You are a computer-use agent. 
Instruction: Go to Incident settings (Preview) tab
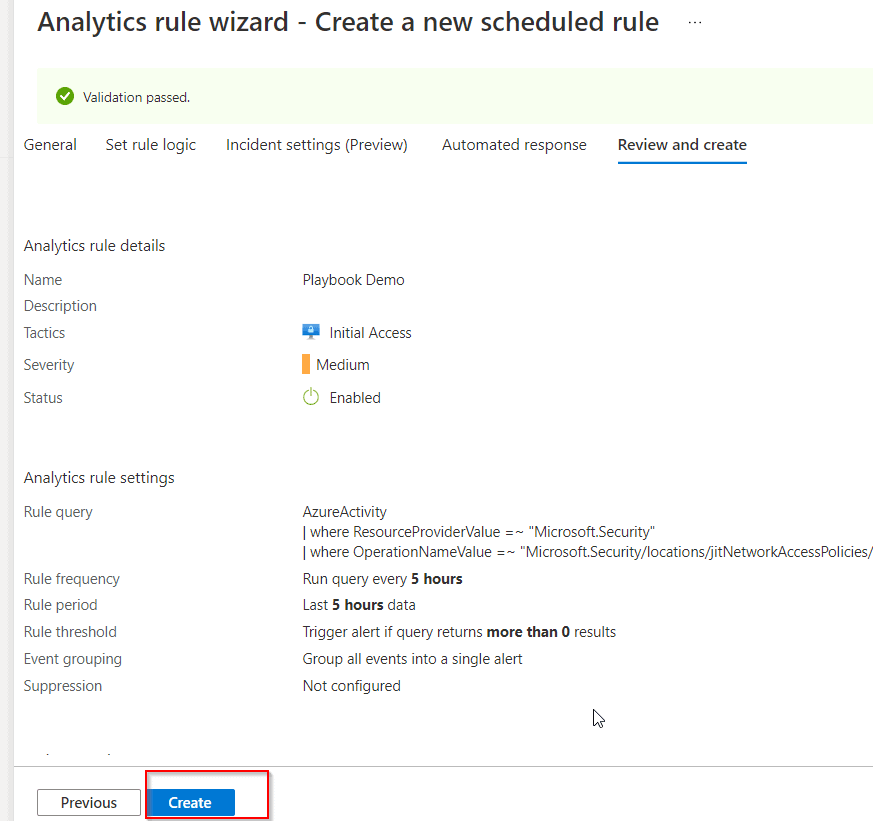[x=316, y=145]
